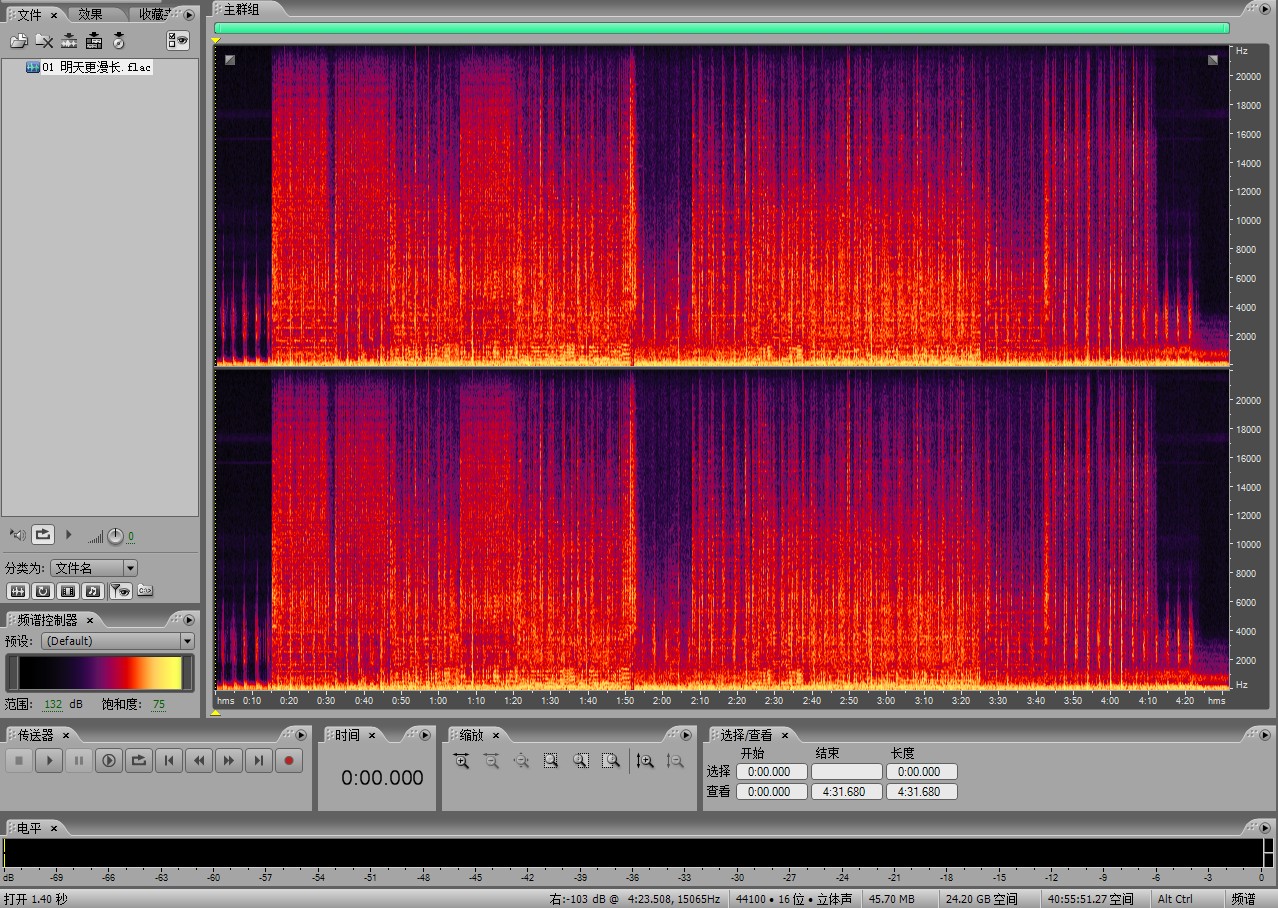Open the 频谱控制器 panel options arrow
Viewport: 1278px width, 908px height.
[189, 619]
